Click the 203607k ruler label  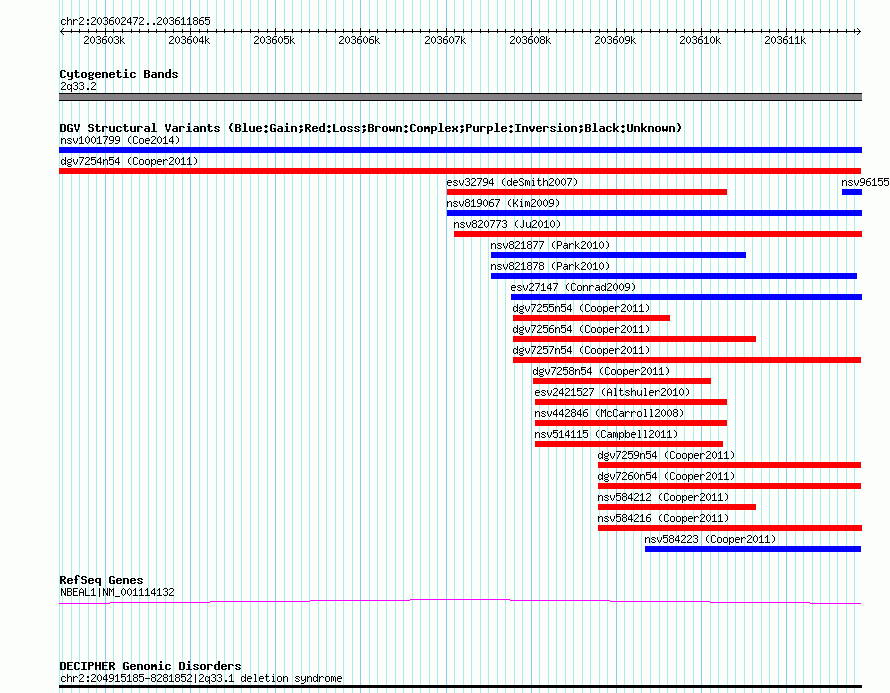click(x=446, y=40)
